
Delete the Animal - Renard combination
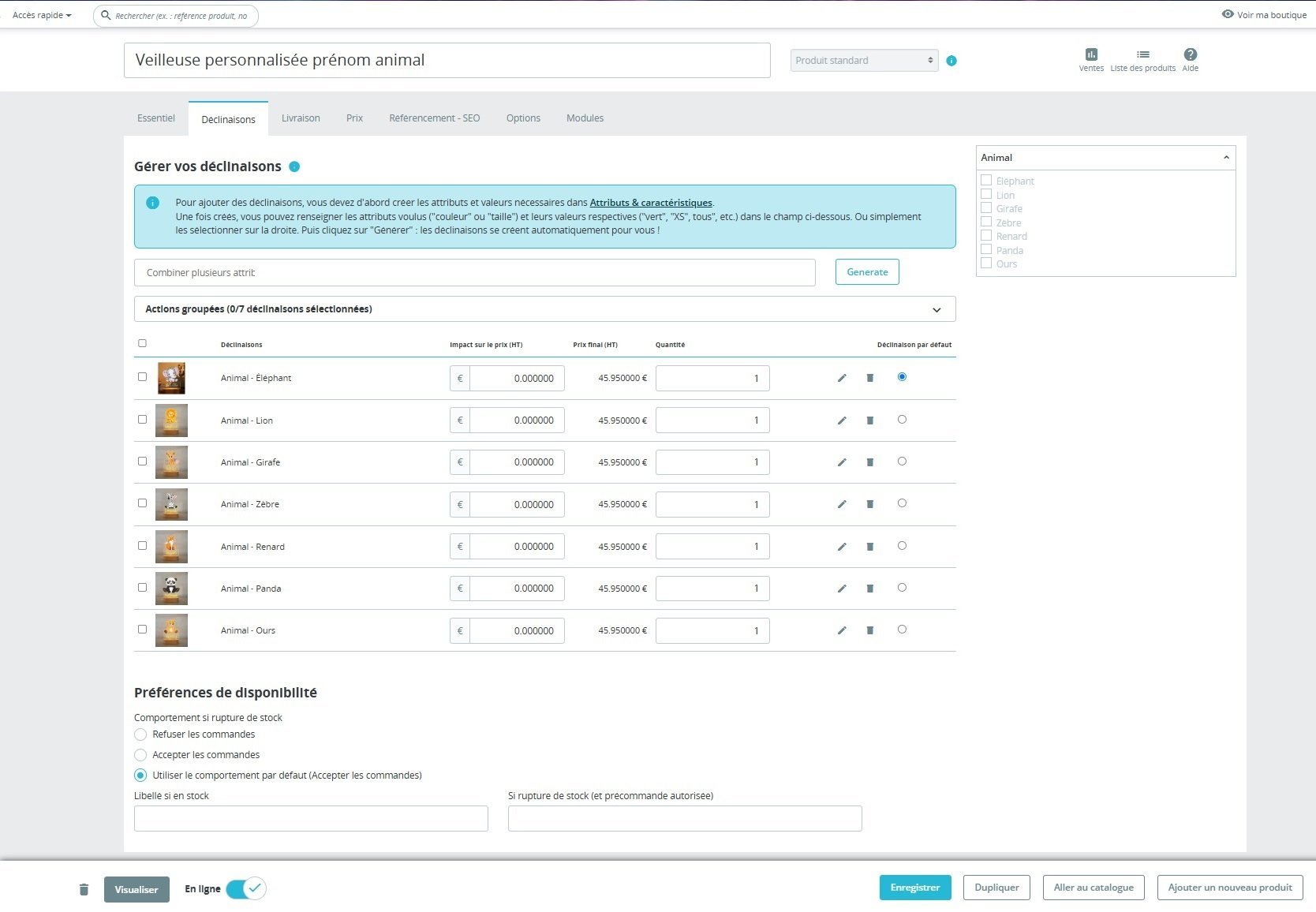click(x=870, y=547)
